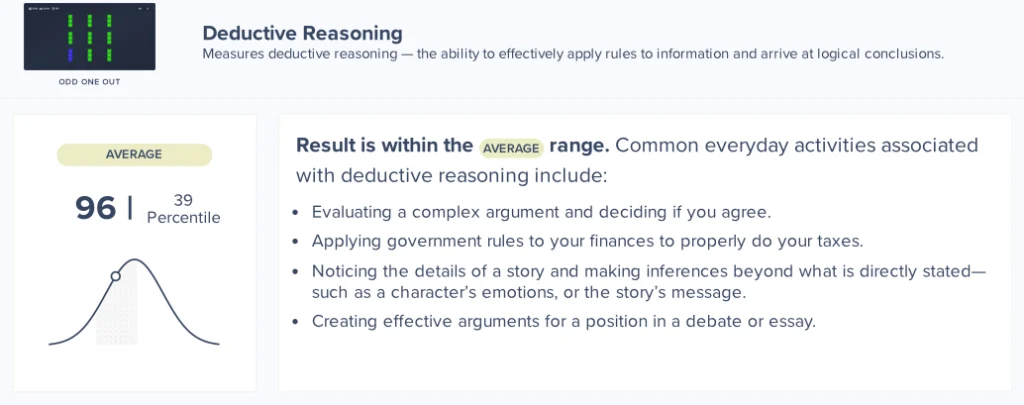Image resolution: width=1024 pixels, height=405 pixels.
Task: Click the 39 Percentile label
Action: point(183,209)
